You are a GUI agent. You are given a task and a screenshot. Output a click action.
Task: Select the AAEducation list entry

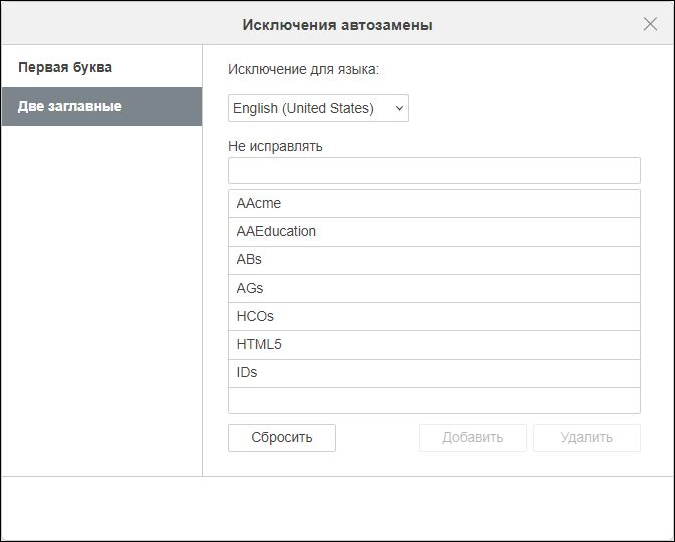coord(434,232)
